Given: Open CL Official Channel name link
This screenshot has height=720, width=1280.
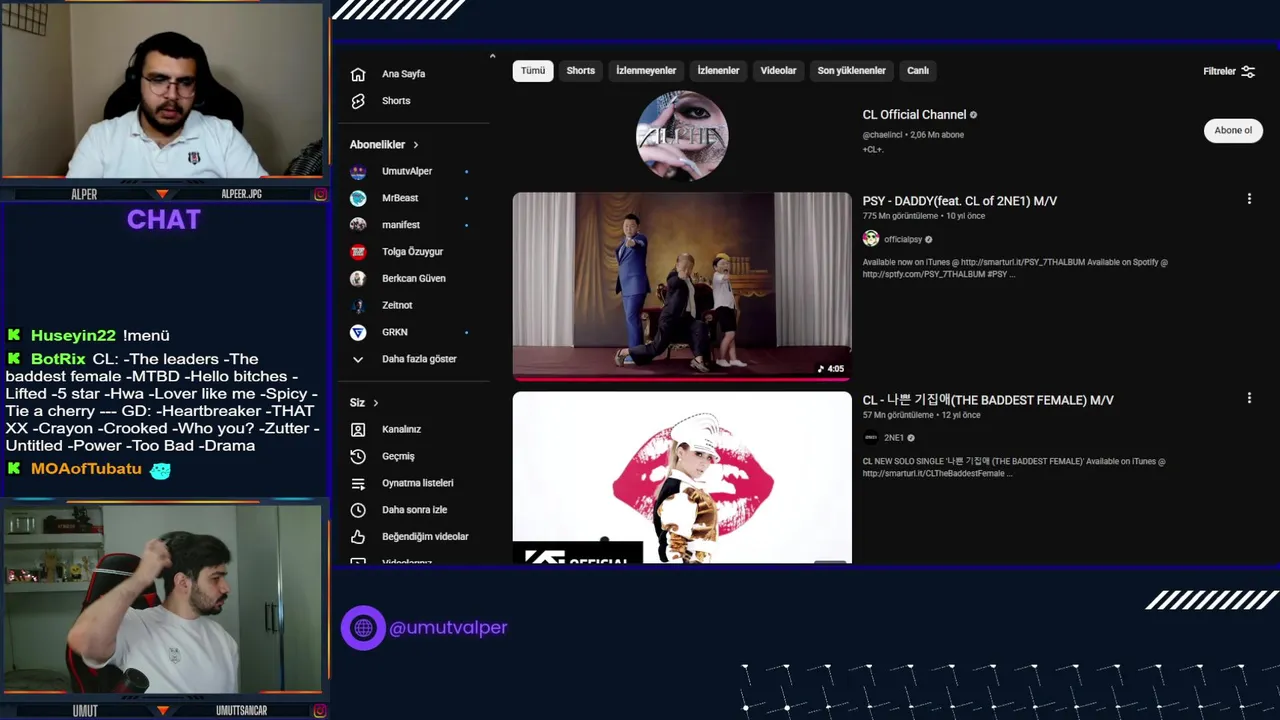Looking at the screenshot, I should [914, 115].
